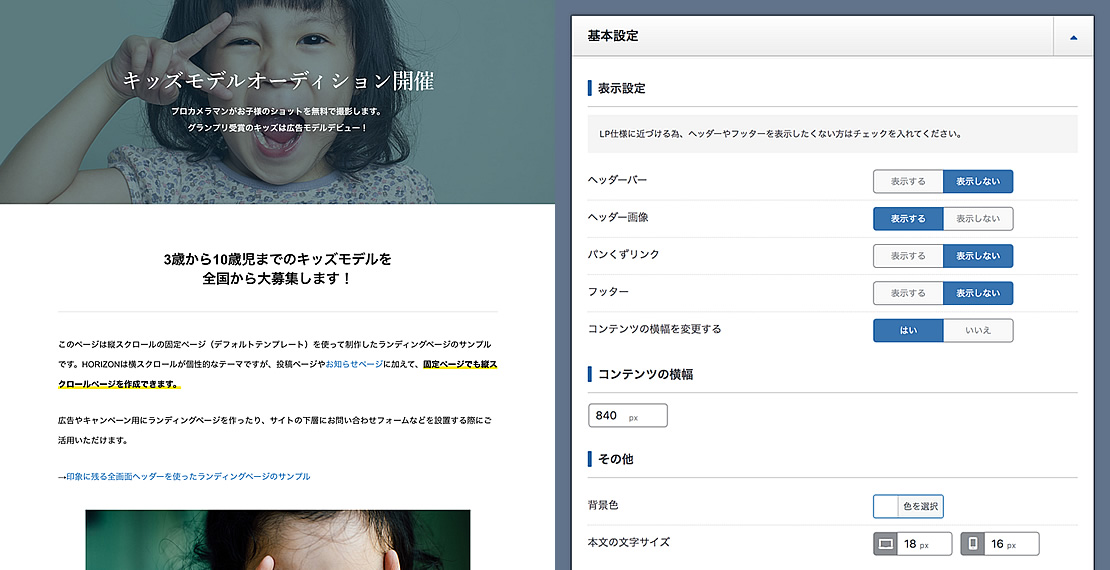The width and height of the screenshot is (1110, 570).
Task: Set パンくずリンク to 表示しない
Action: pos(978,256)
